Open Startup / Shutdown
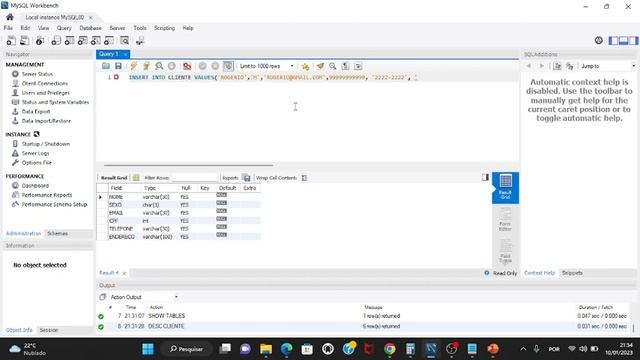The width and height of the screenshot is (640, 360). [x=46, y=144]
